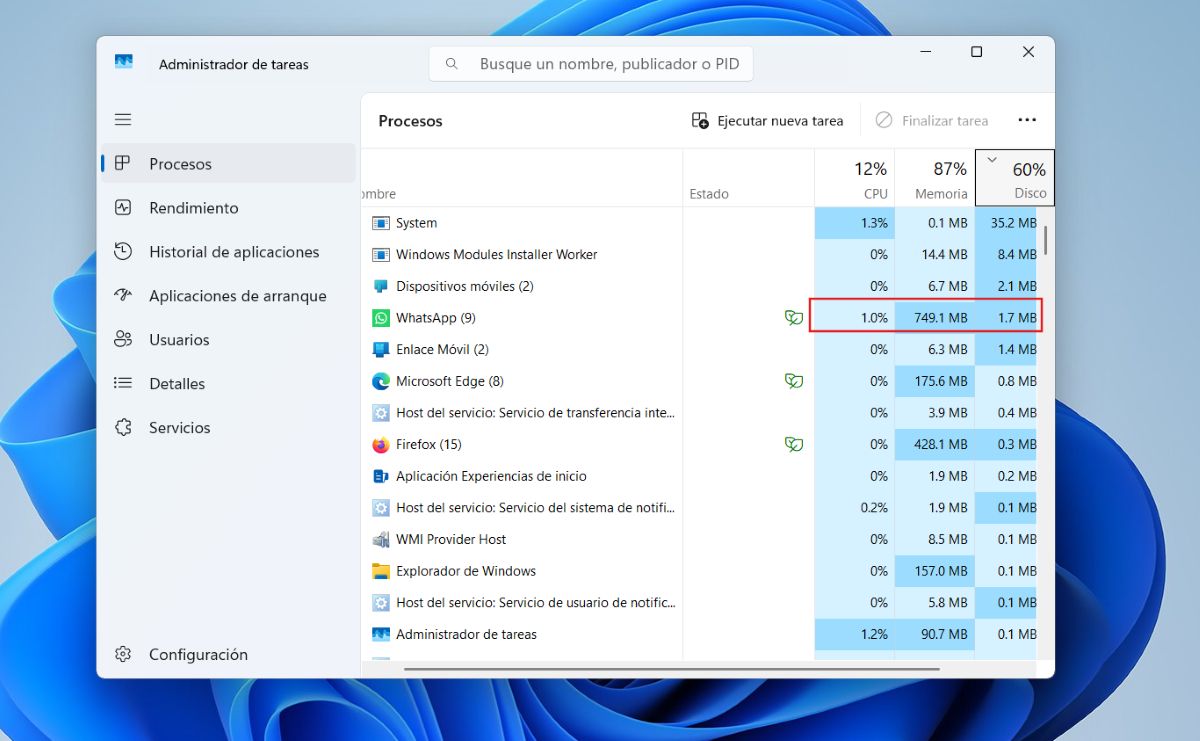
Task: Click the Windows Modules Installer Worker icon
Action: [381, 254]
